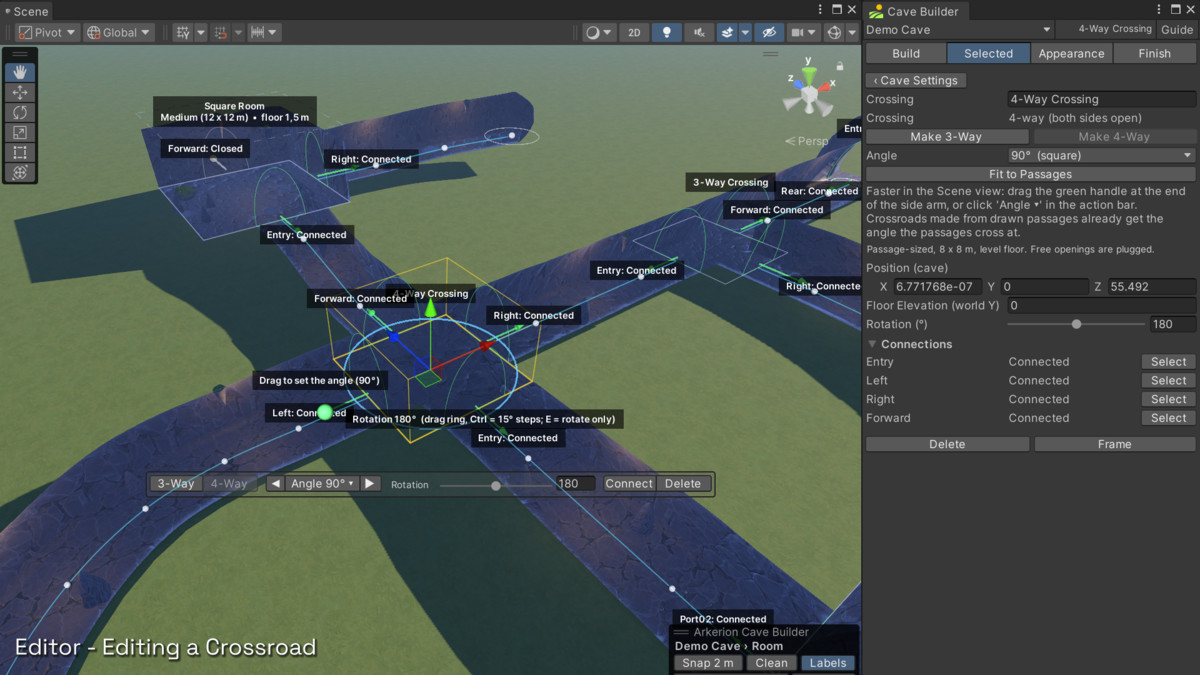Open the Global handle rotation dropdown
The image size is (1200, 675).
pyautogui.click(x=118, y=32)
